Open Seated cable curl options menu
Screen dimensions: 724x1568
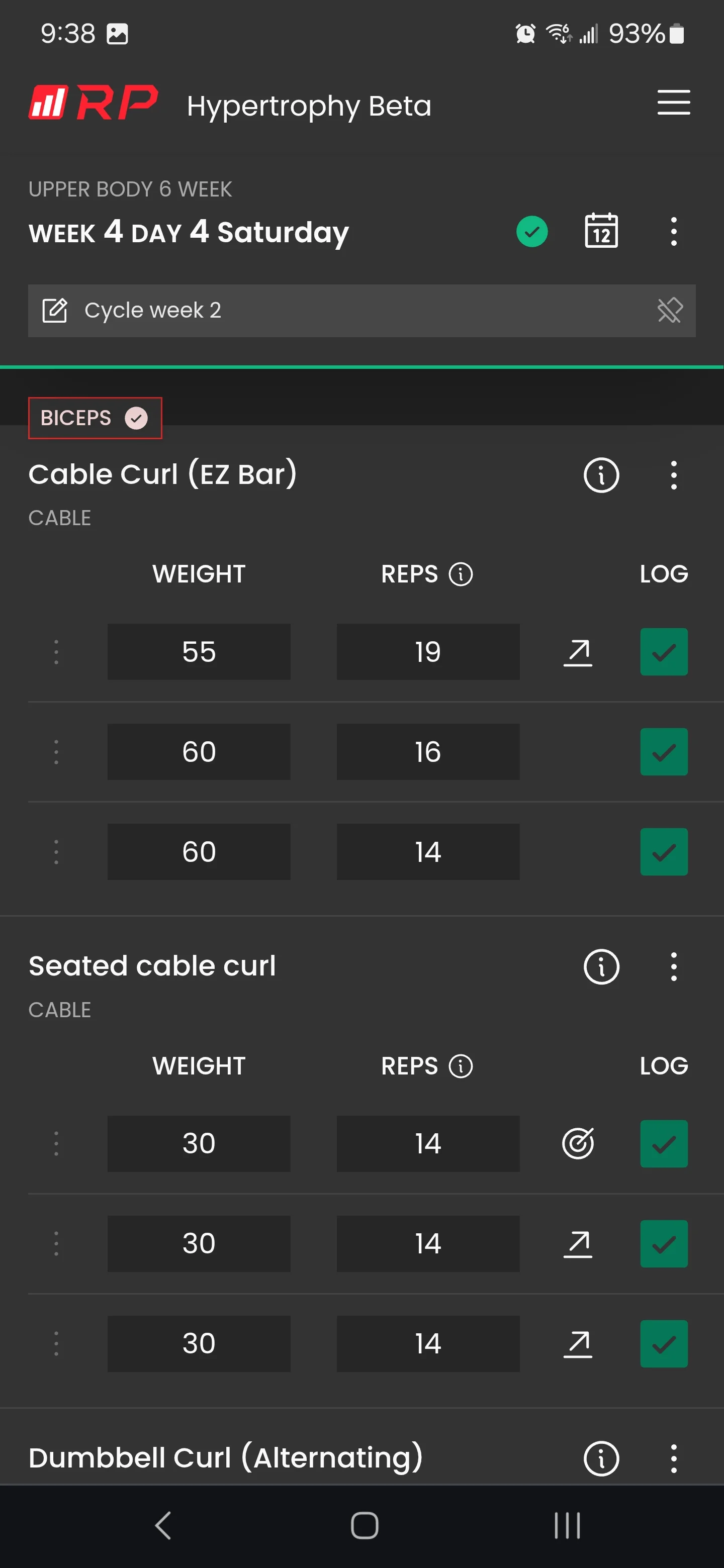click(x=673, y=966)
